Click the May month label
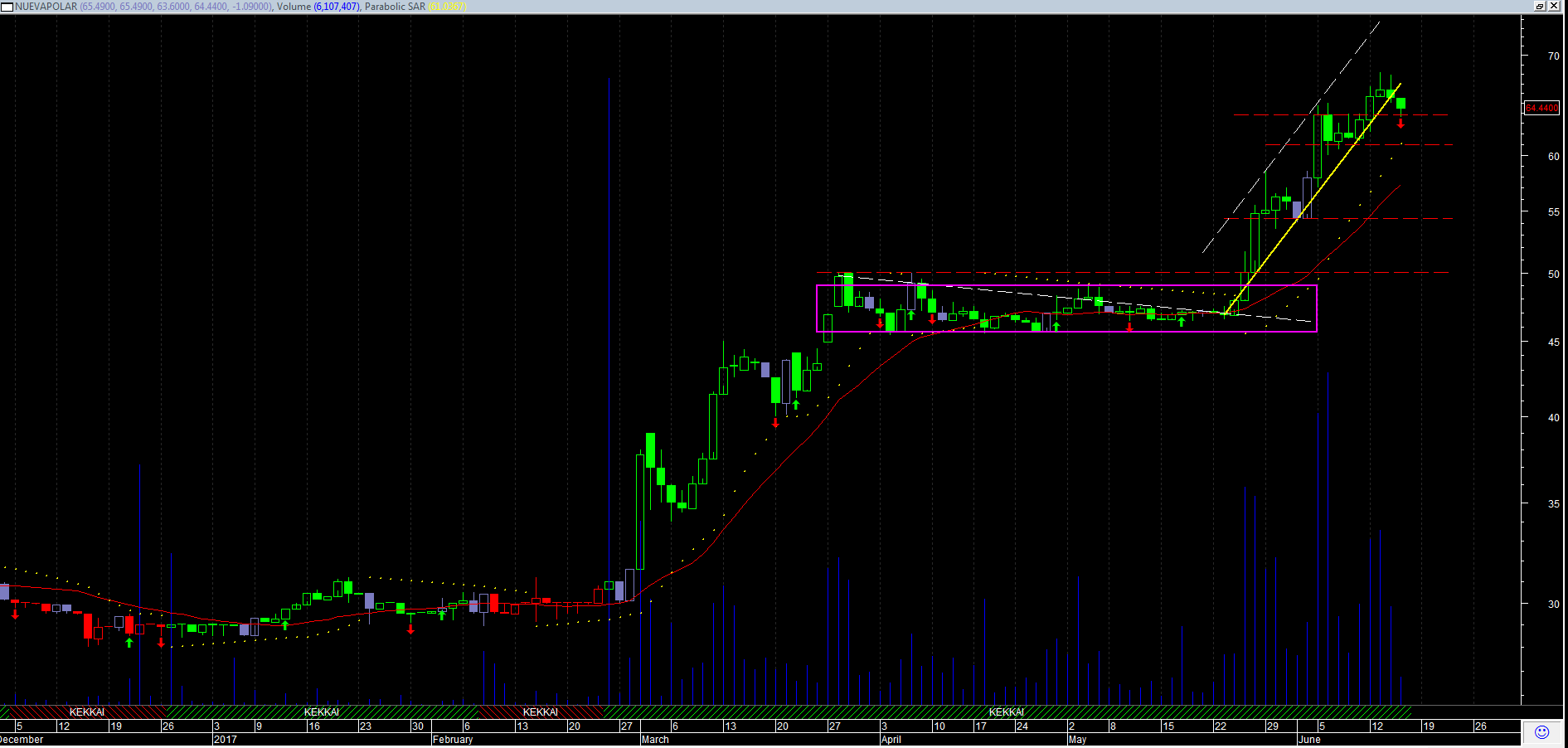 (x=1077, y=740)
